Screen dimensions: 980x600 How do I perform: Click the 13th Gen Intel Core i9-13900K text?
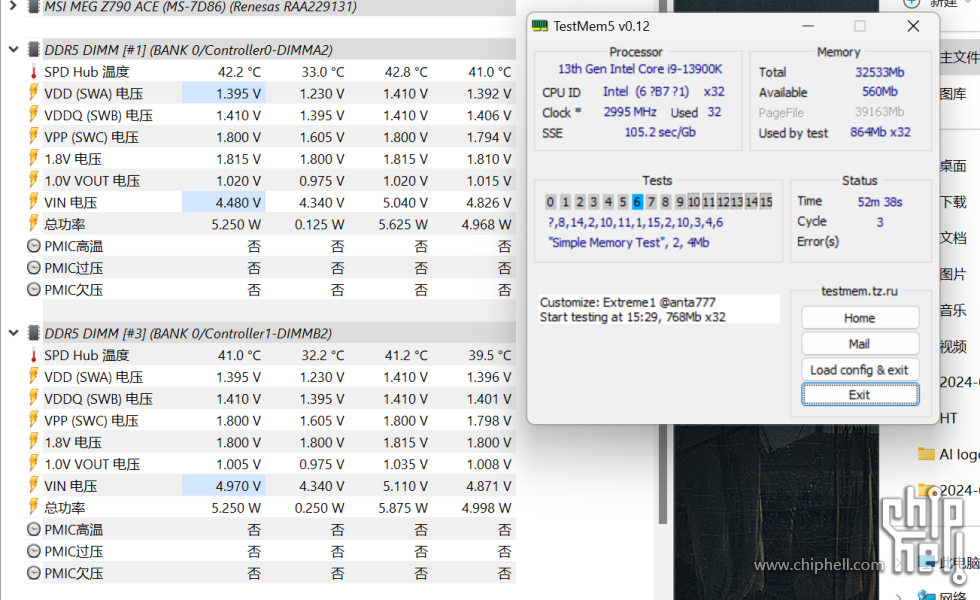coord(640,69)
